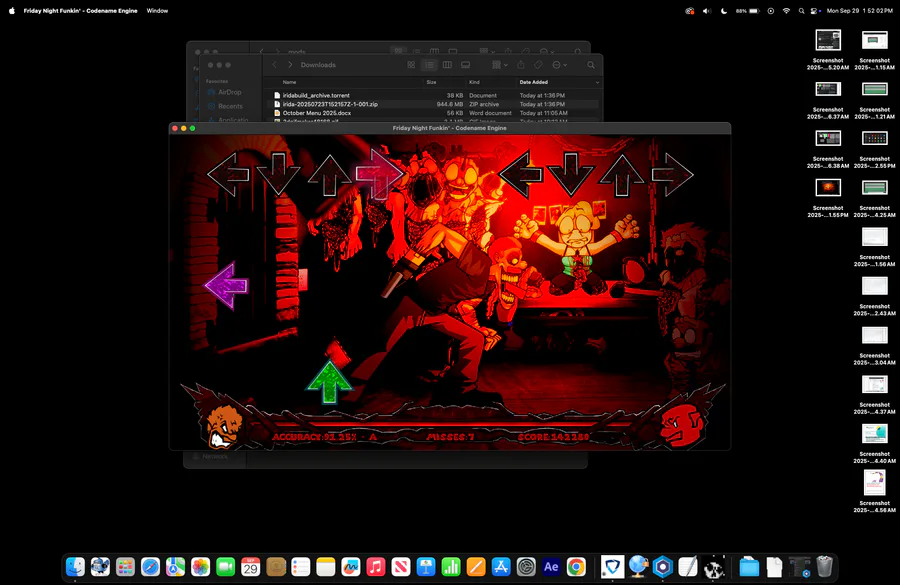Sort by Size column in Downloads

(x=431, y=82)
